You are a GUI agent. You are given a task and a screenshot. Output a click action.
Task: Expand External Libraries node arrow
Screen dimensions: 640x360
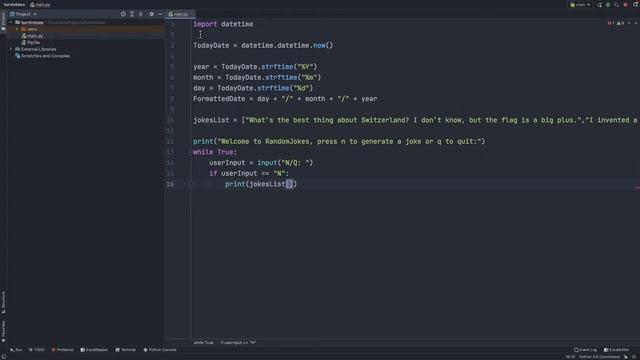tap(11, 49)
